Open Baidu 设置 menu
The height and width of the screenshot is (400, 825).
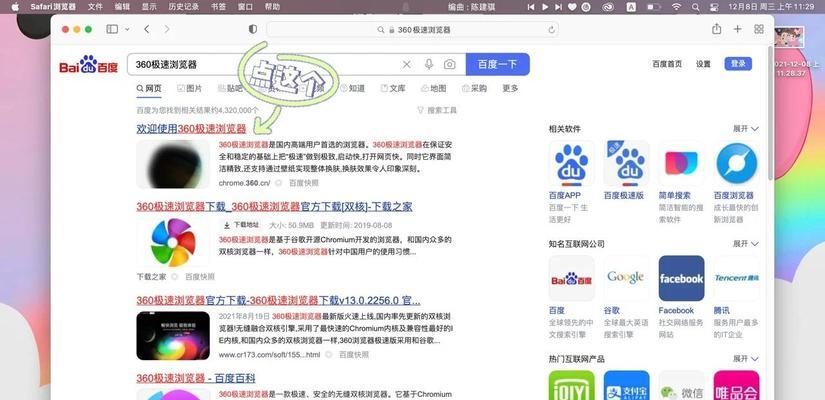point(703,64)
